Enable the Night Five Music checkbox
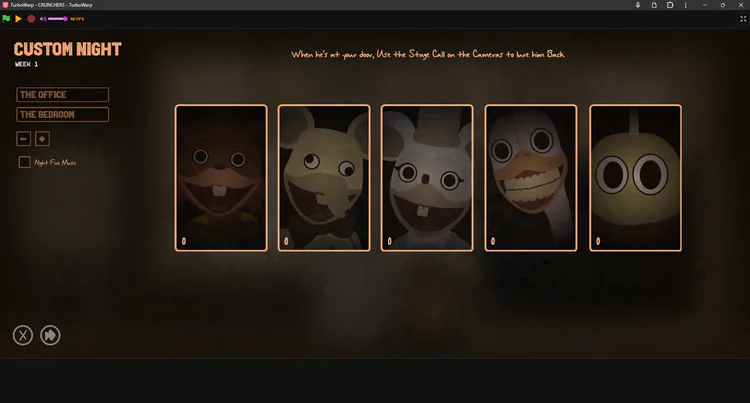This screenshot has width=750, height=403. 24,162
